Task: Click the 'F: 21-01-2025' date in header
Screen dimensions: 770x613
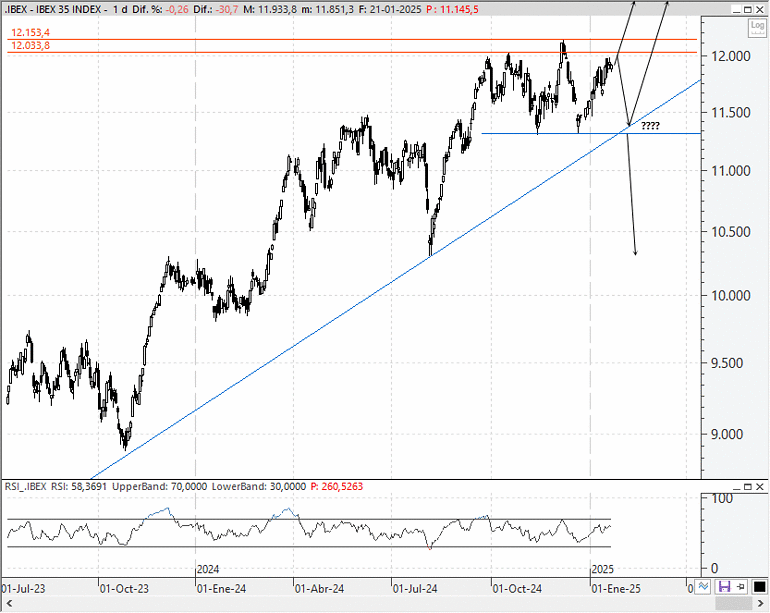Action: (x=390, y=9)
